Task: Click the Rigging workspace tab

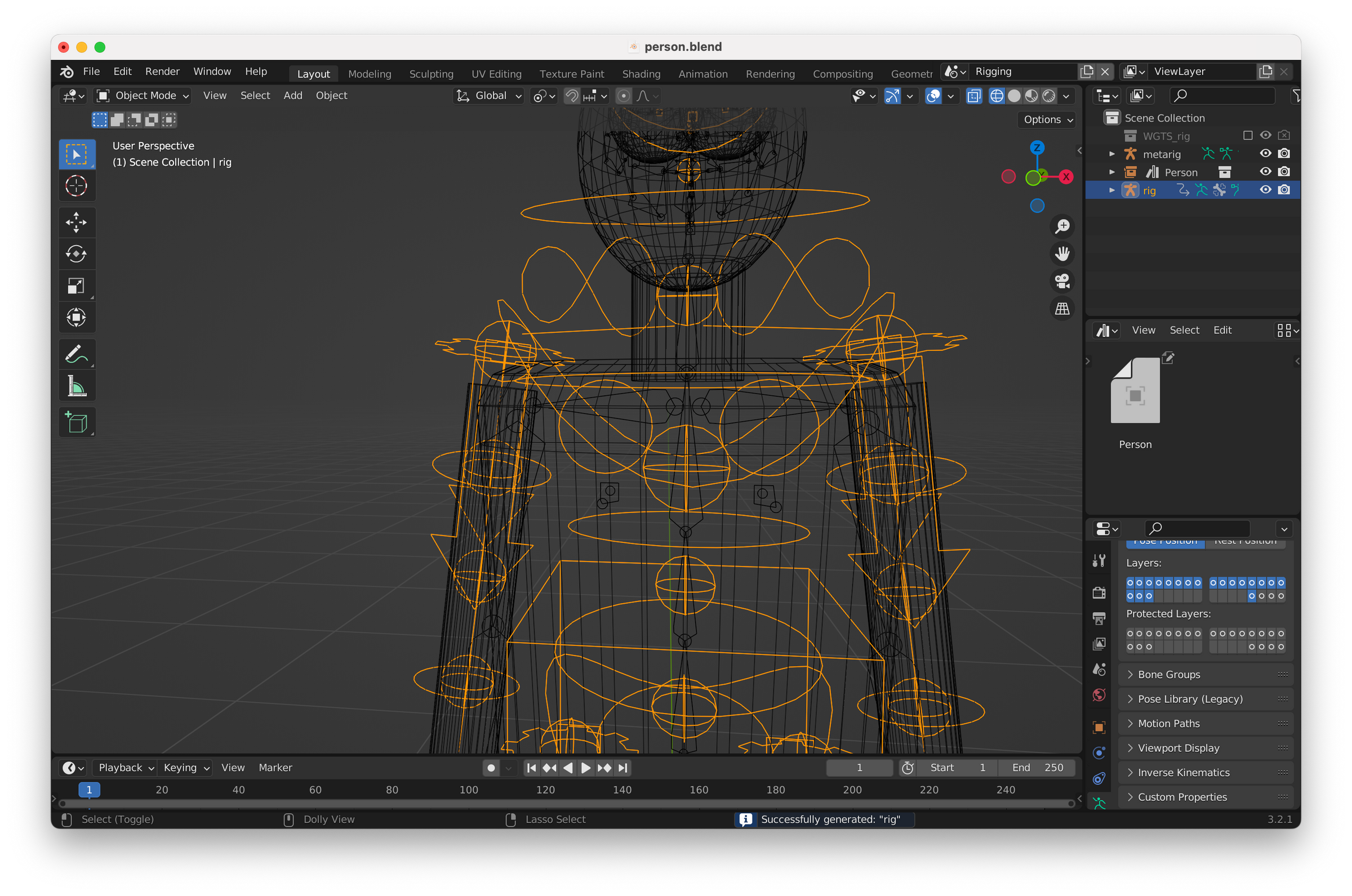Action: pos(994,70)
